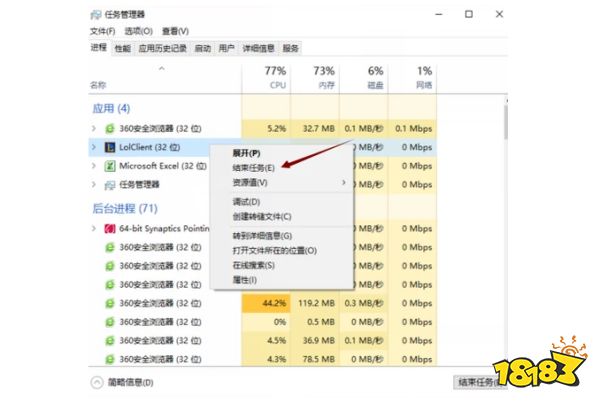
Task: Choose 结束任务(E) in context menu
Action: [253, 168]
